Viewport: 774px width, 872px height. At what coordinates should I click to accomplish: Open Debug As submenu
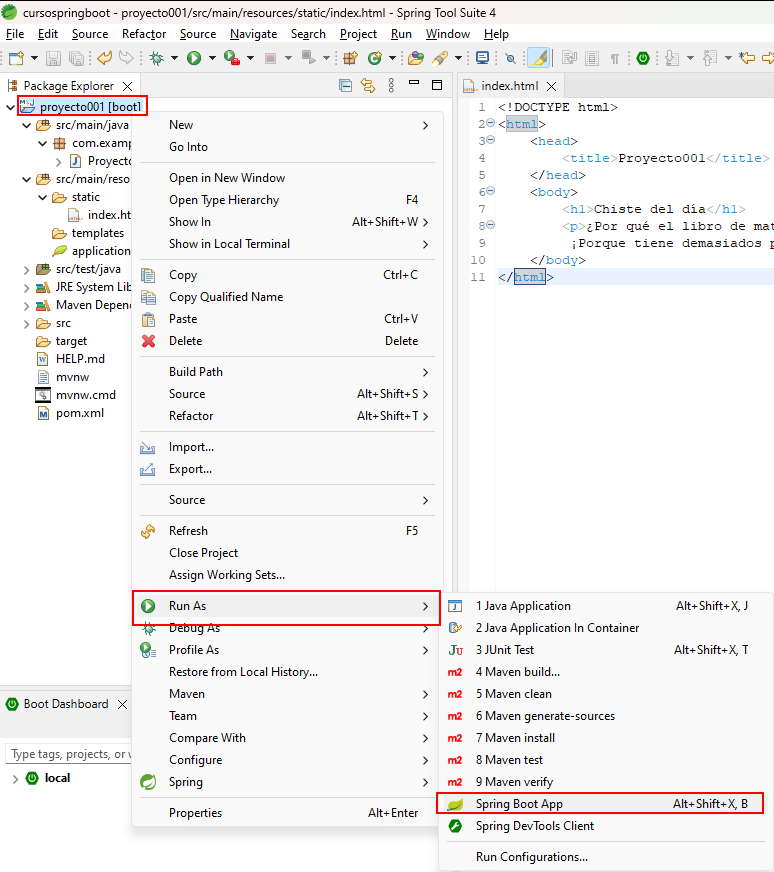(x=287, y=628)
